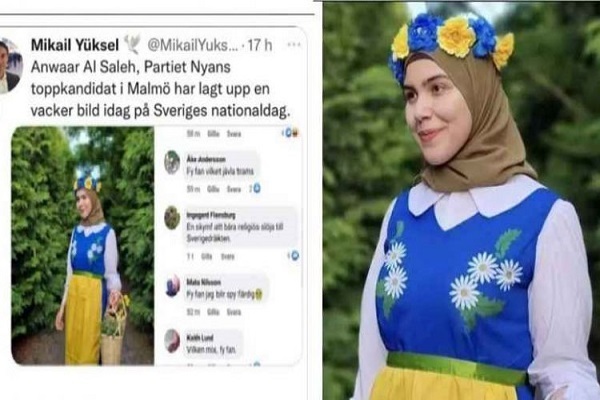Screen dimensions: 600x400
Task: Click the large portrait photo with flower crown
Action: click(461, 201)
